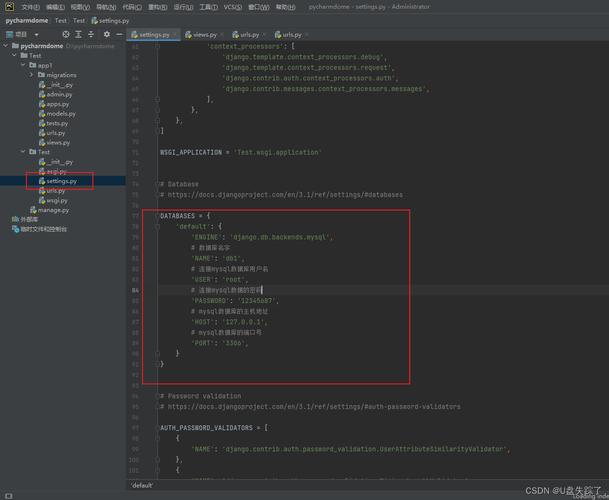Open the 代码(C) Code menu
609x500 pixels.
tap(132, 7)
